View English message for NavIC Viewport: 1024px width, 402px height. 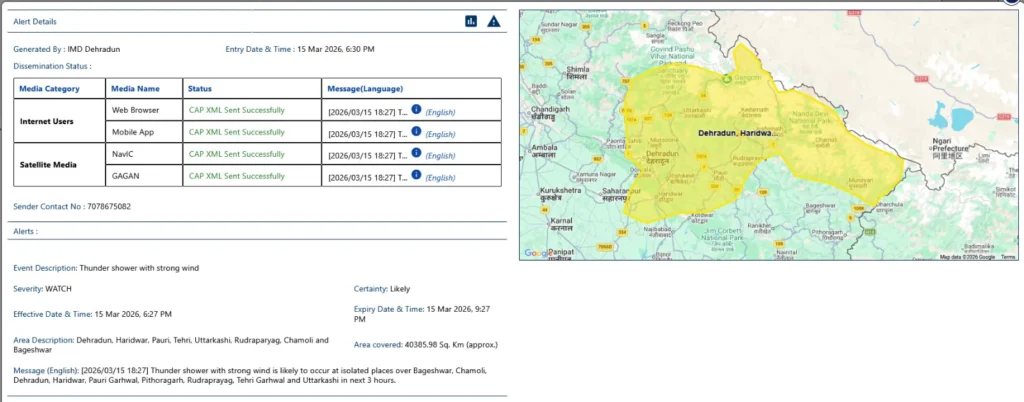tap(440, 156)
